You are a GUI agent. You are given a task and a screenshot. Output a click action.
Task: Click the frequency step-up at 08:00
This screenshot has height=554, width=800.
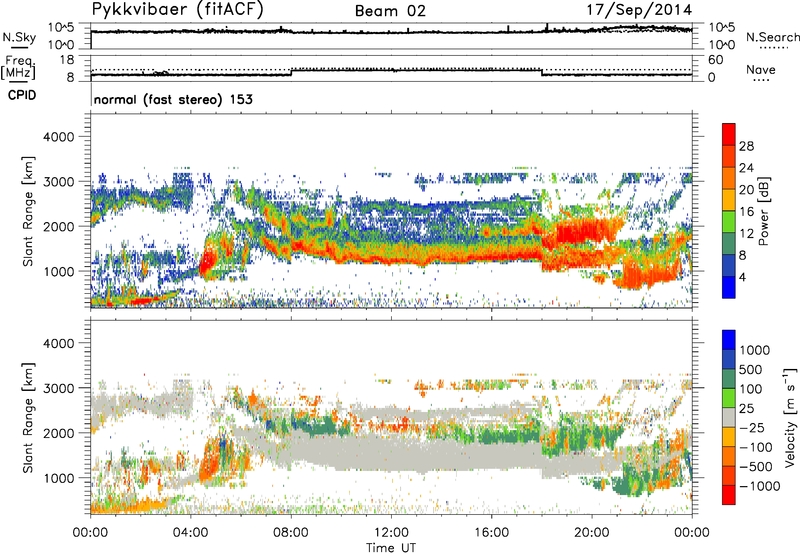(x=291, y=71)
